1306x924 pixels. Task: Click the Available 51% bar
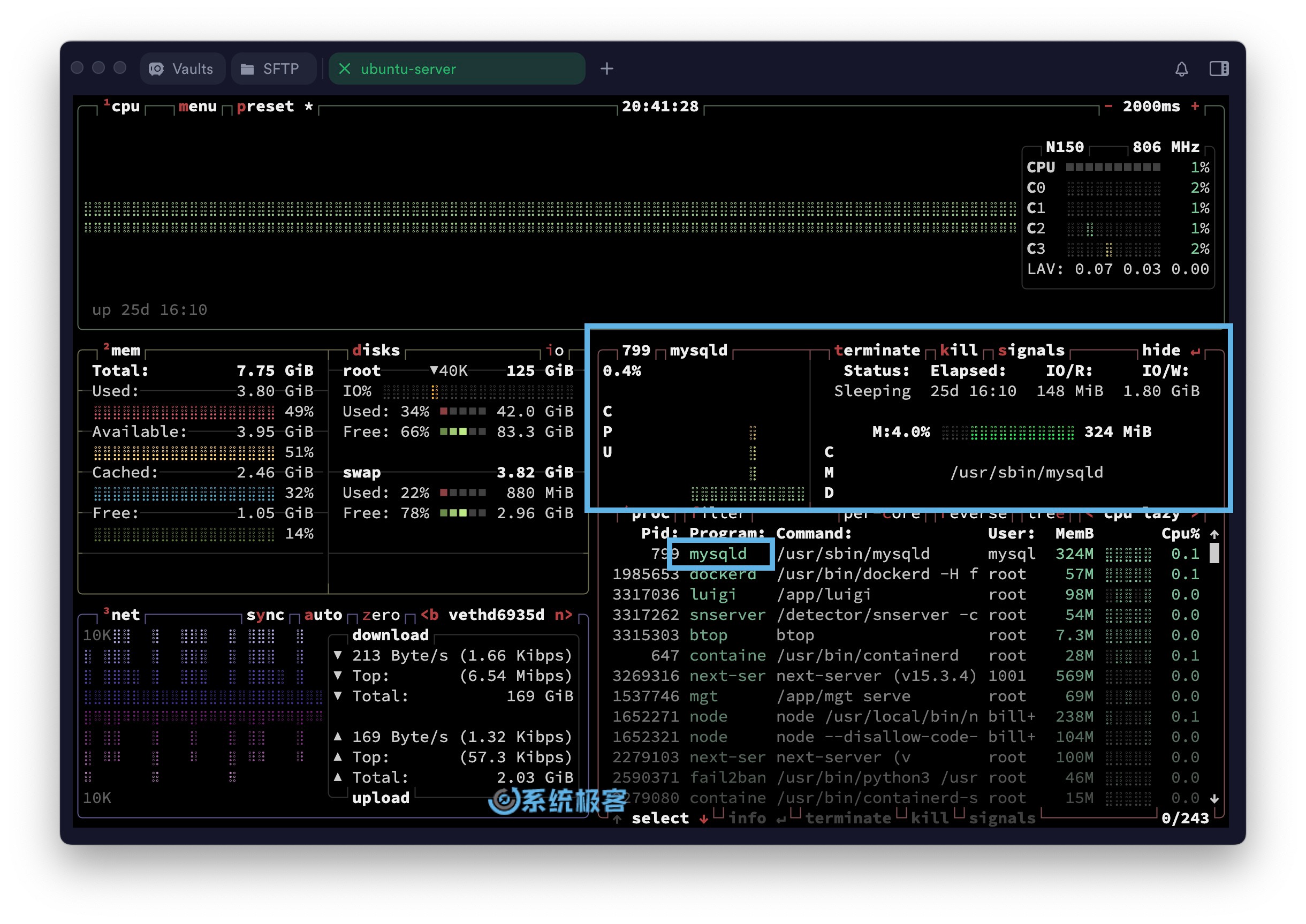click(184, 452)
